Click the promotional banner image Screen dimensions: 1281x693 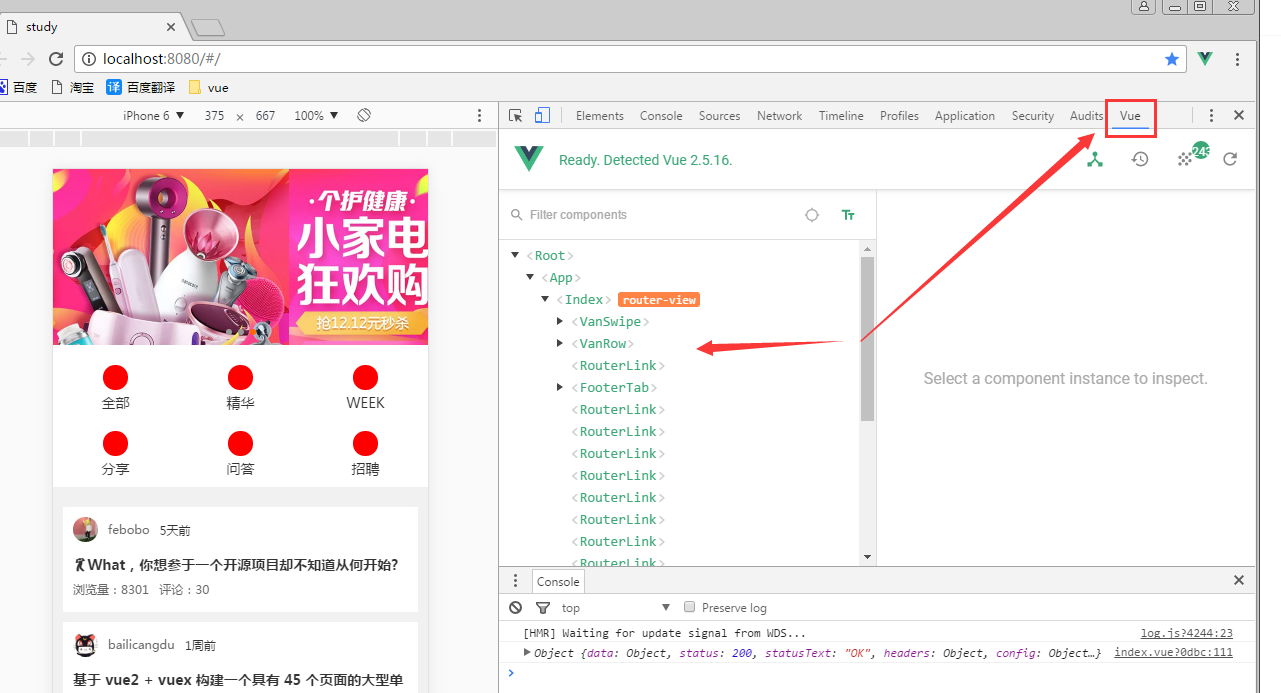(x=240, y=257)
